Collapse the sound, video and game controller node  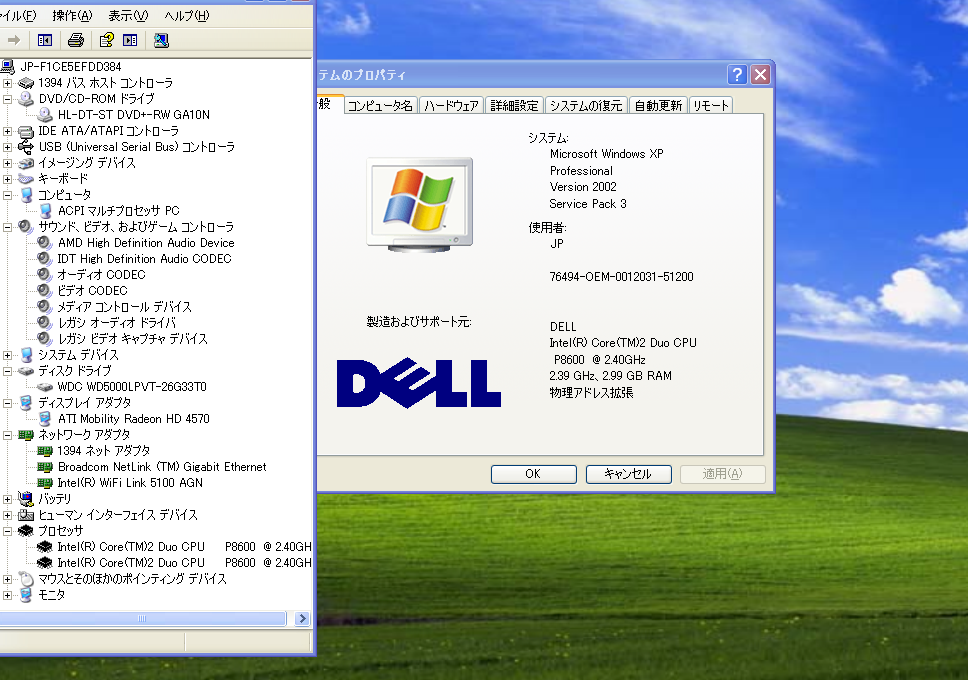(x=7, y=227)
